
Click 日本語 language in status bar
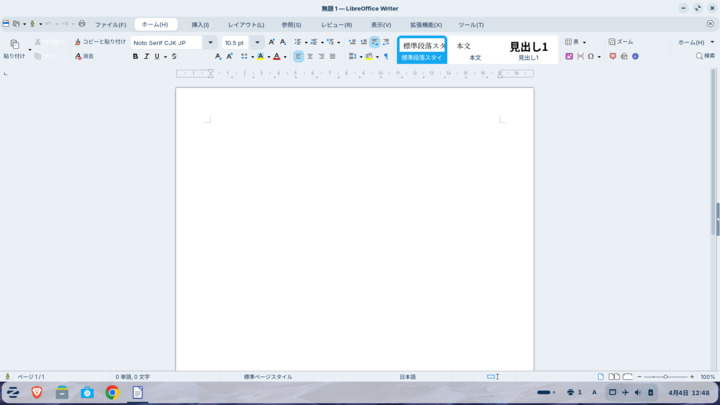pos(407,377)
